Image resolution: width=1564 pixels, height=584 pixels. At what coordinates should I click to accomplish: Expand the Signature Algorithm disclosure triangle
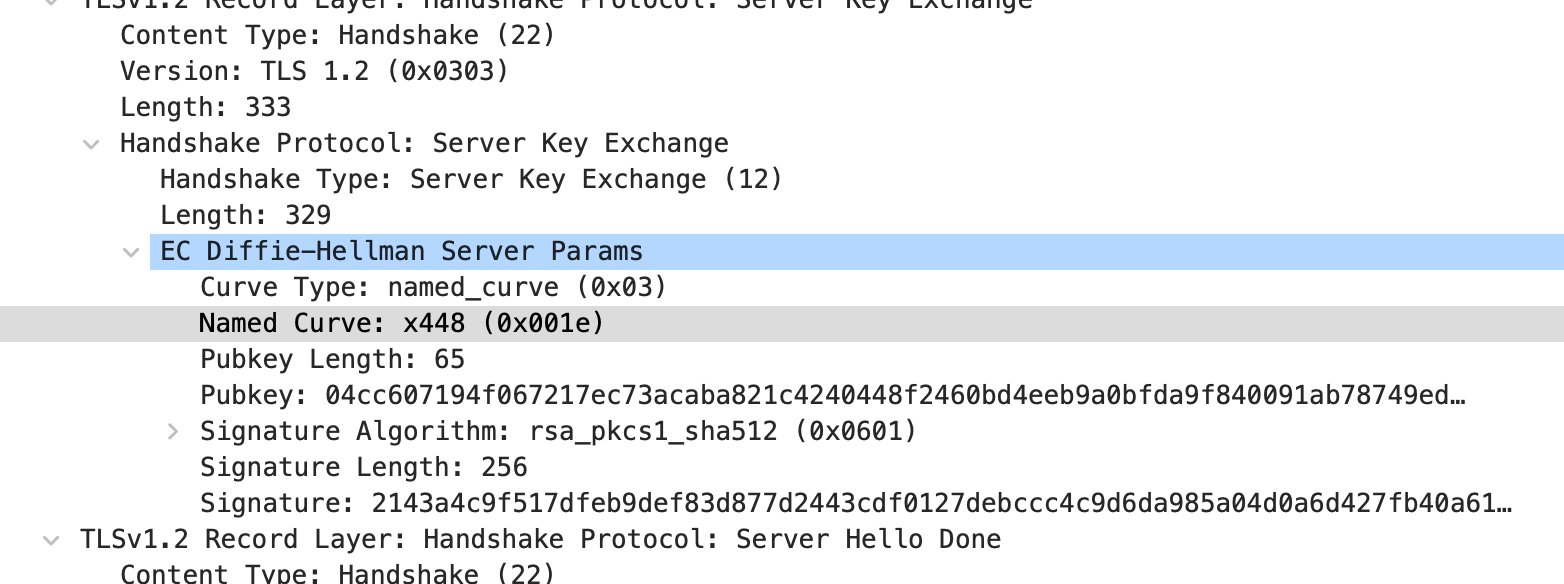point(172,431)
